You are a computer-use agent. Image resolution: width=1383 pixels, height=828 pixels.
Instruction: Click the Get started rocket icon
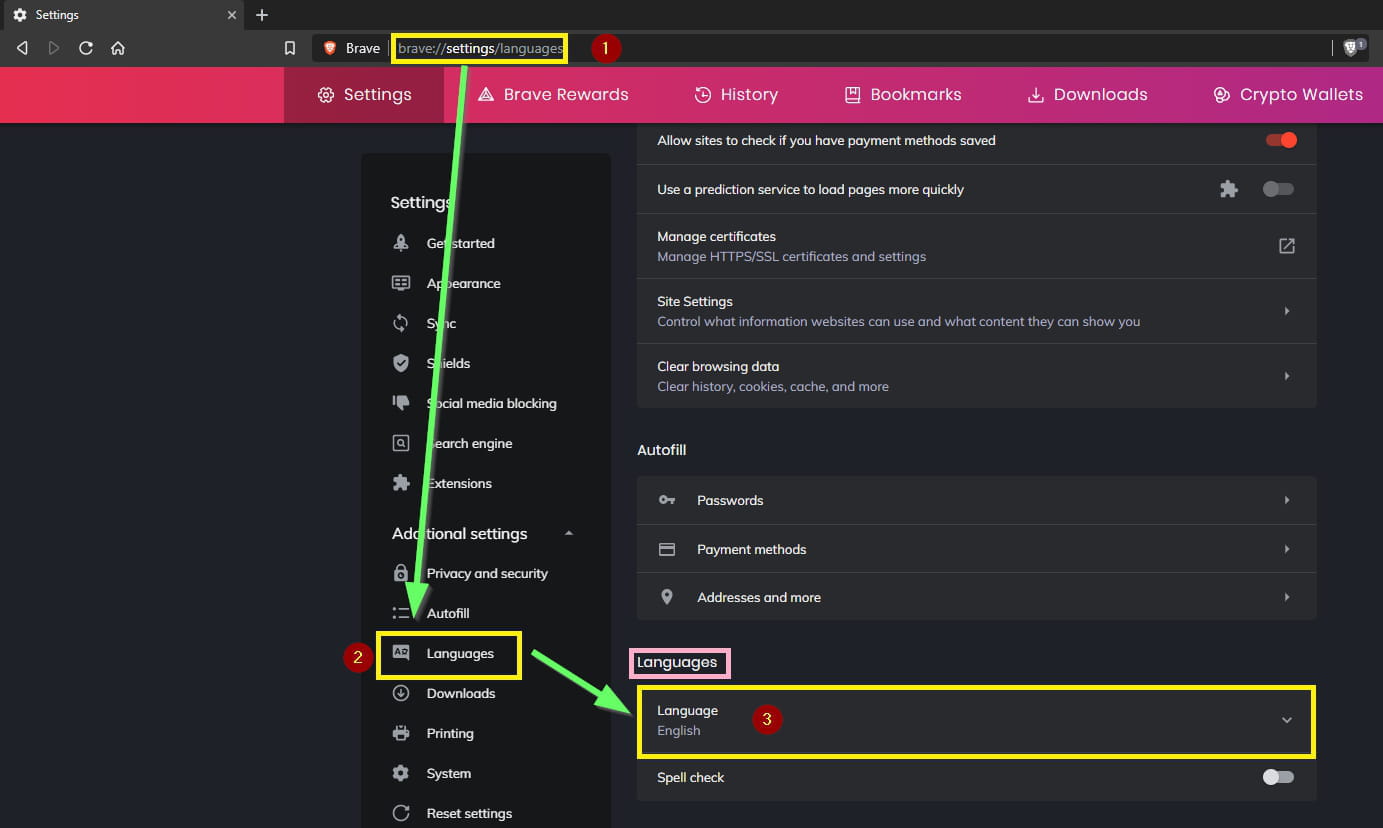[x=401, y=243]
